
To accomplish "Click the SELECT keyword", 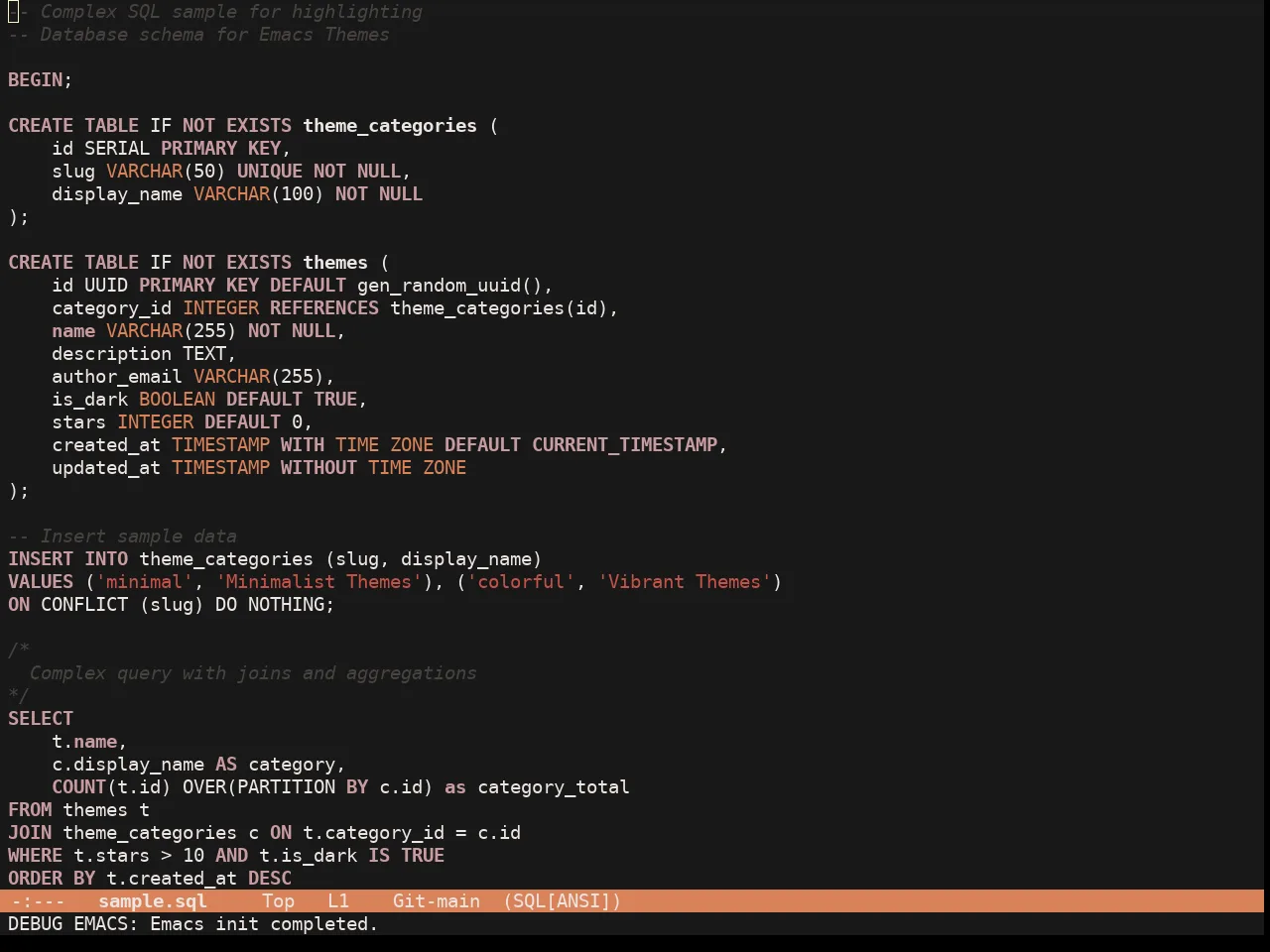I will pyautogui.click(x=41, y=719).
